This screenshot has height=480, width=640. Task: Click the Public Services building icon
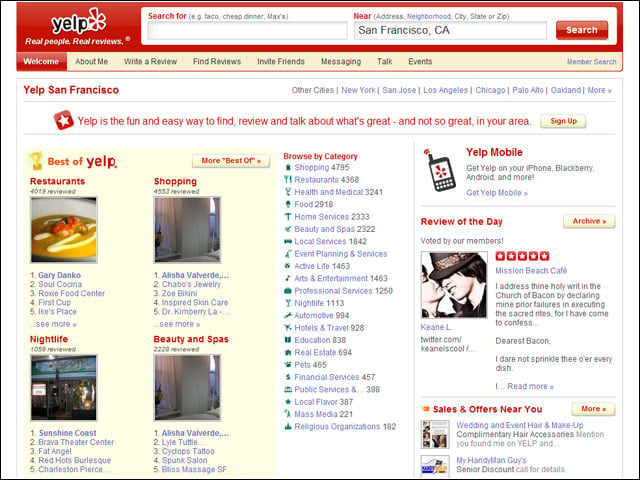point(288,389)
